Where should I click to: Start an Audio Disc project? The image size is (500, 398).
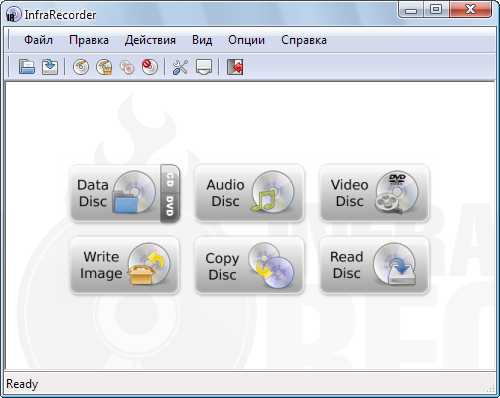pos(249,193)
